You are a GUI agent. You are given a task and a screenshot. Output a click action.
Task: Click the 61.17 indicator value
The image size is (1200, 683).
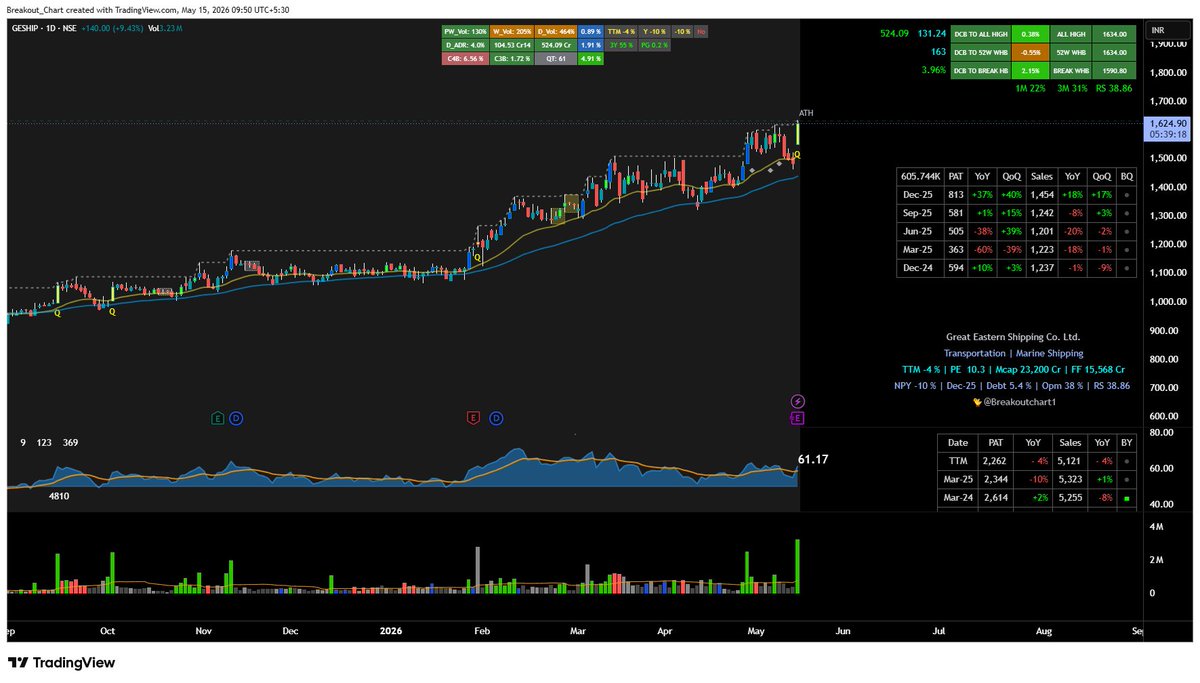pos(813,459)
